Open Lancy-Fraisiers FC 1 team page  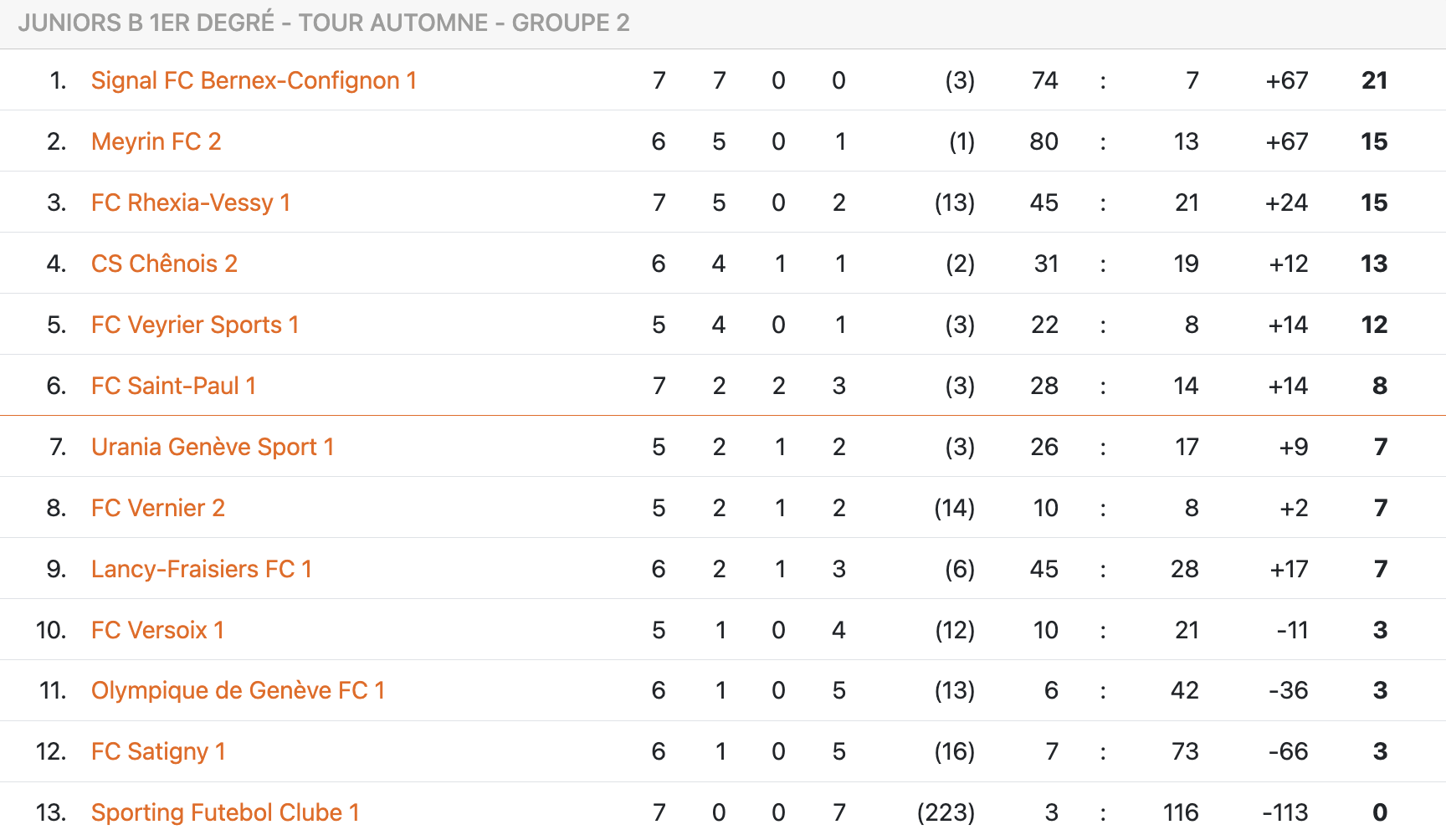[201, 569]
